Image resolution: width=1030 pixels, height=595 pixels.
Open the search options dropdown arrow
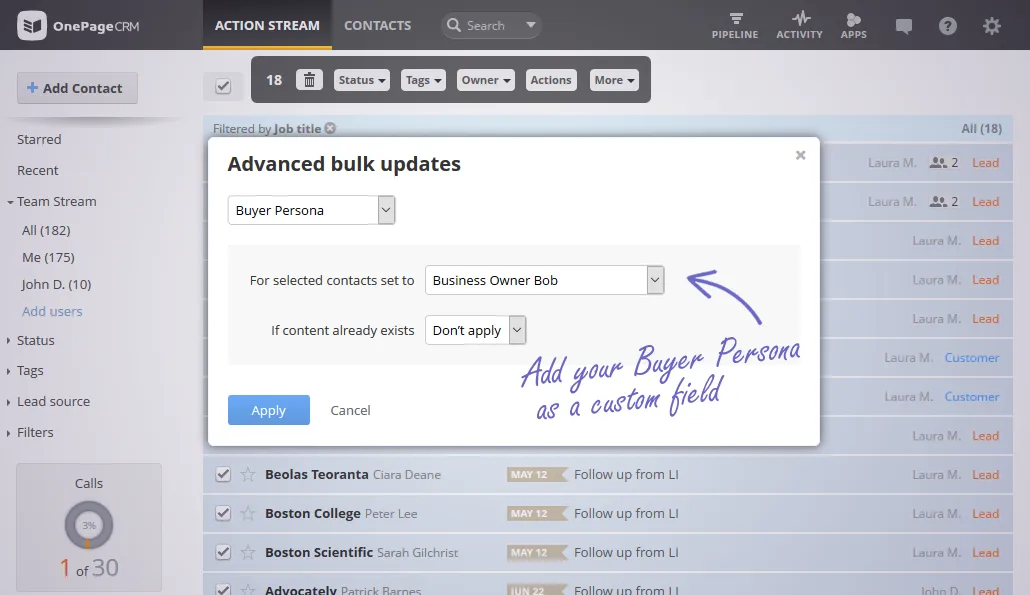coord(531,25)
